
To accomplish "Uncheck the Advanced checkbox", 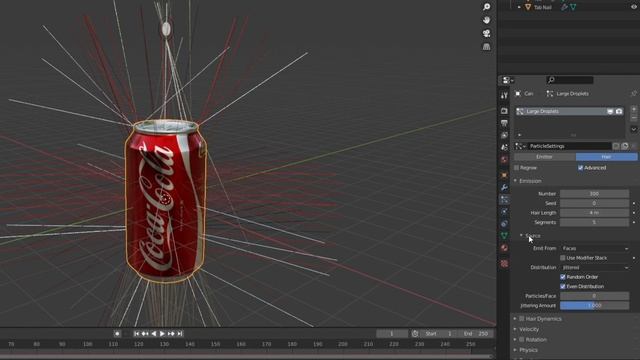I will [x=581, y=168].
